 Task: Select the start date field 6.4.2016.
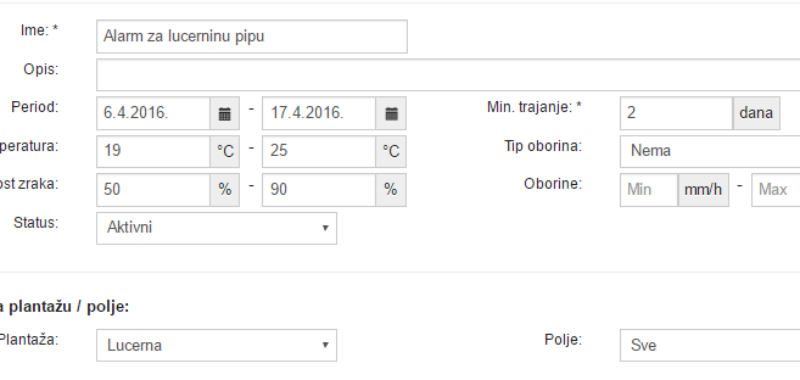coord(153,113)
